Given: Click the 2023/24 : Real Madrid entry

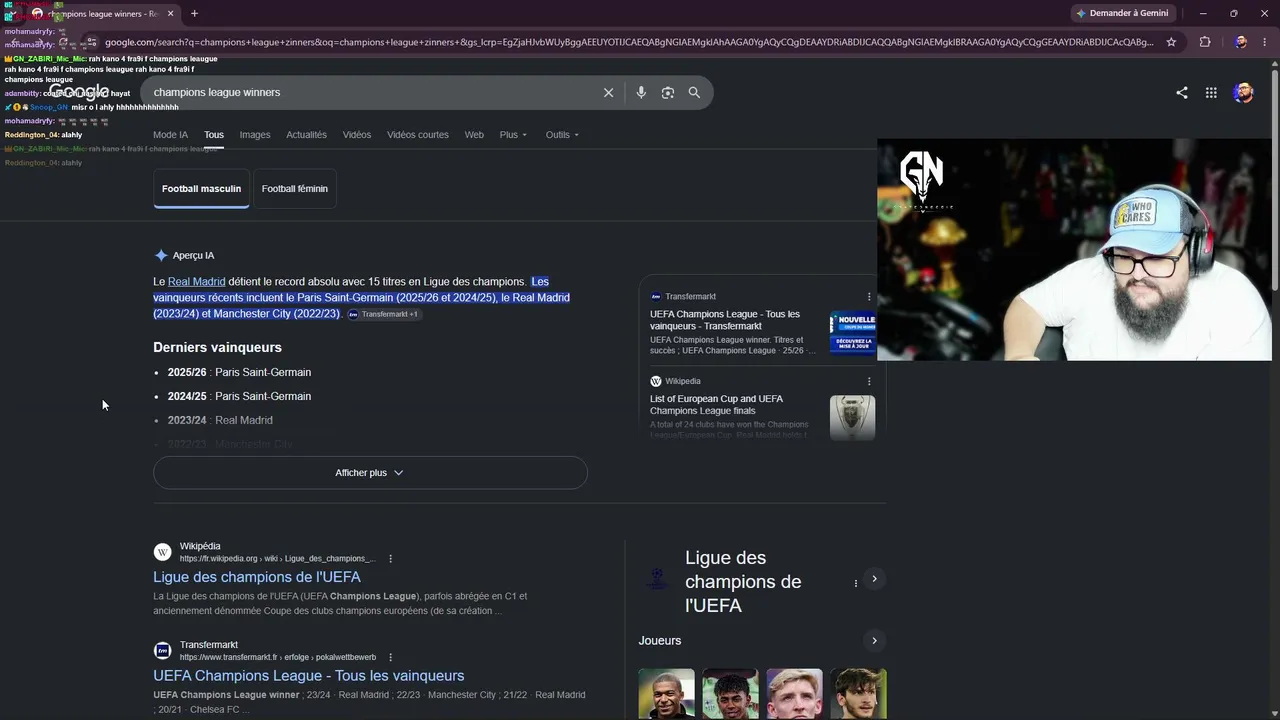Looking at the screenshot, I should (x=220, y=420).
